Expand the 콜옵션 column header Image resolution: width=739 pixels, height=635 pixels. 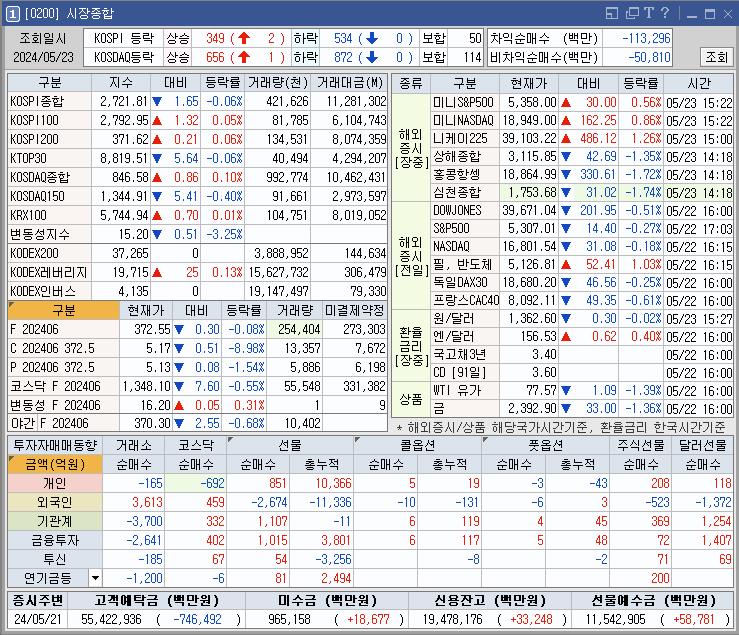(418, 445)
